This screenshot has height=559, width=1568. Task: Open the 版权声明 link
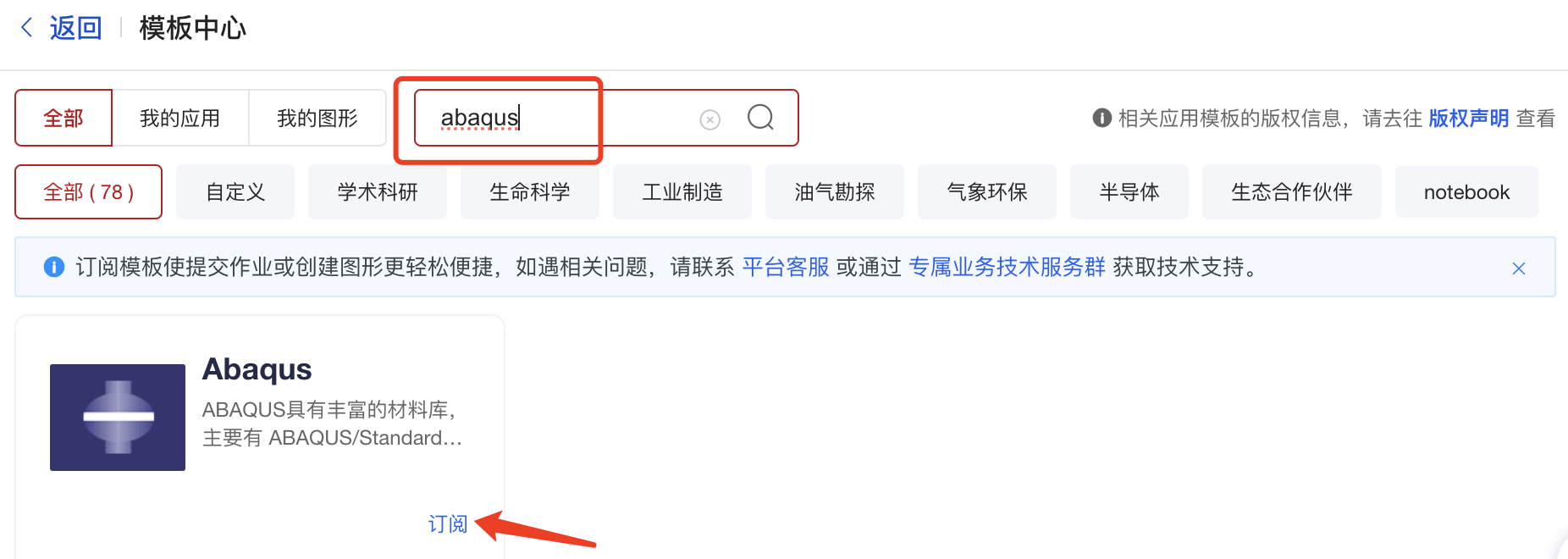[1469, 118]
